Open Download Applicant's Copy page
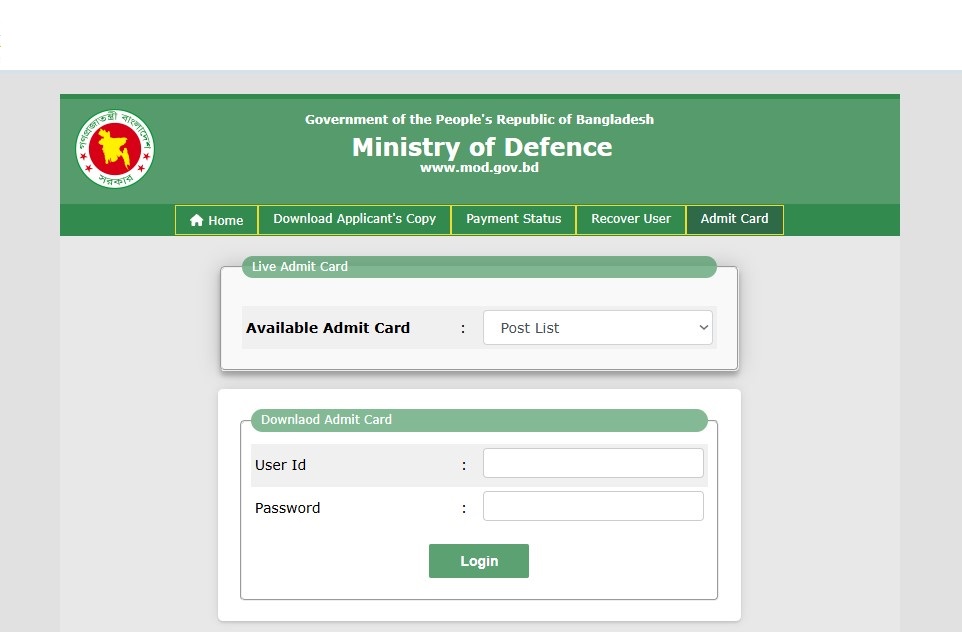 [x=354, y=219]
